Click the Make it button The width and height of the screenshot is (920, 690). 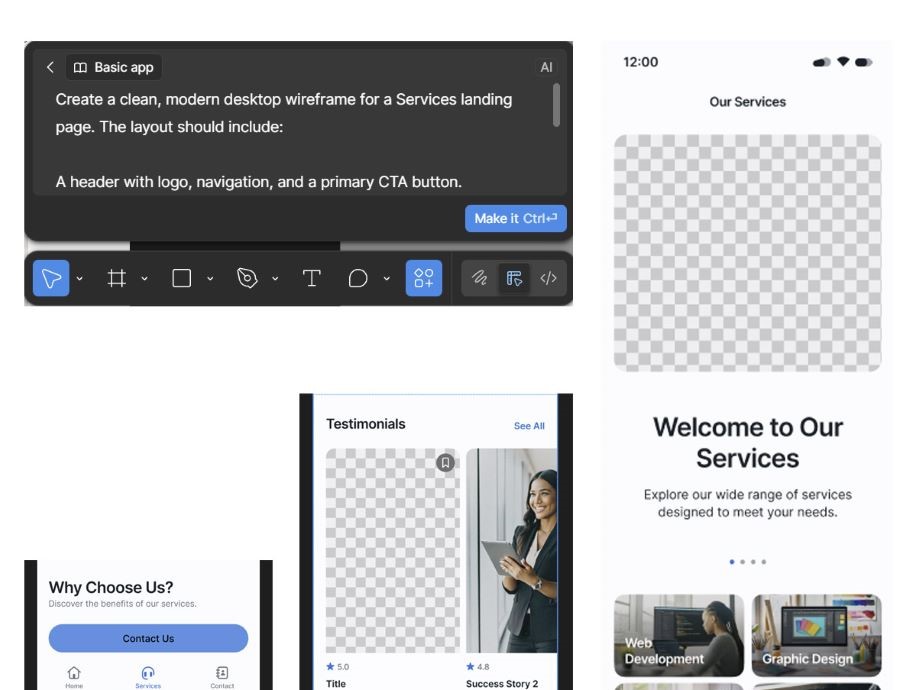[516, 218]
